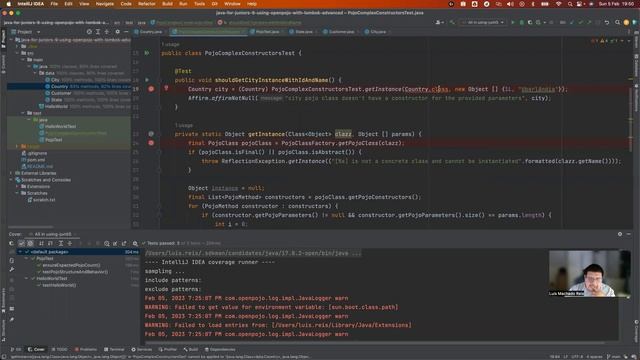Open inspection warnings widget in editor corner

(x=608, y=41)
